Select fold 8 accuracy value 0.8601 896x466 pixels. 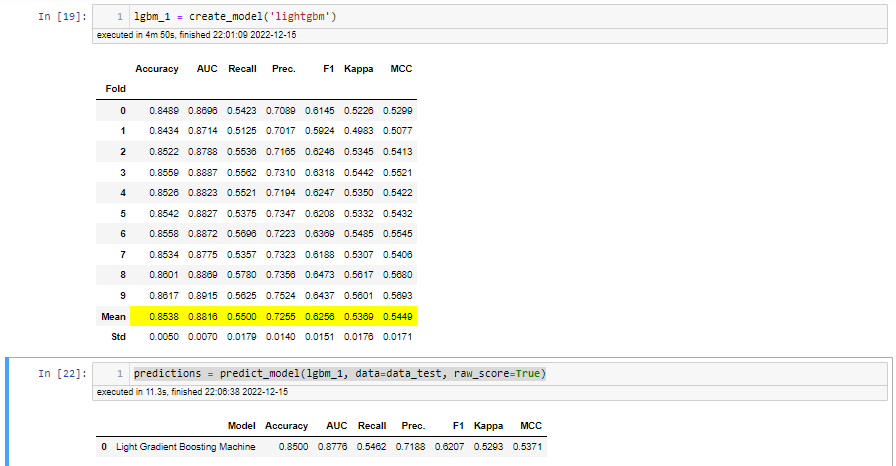point(164,275)
